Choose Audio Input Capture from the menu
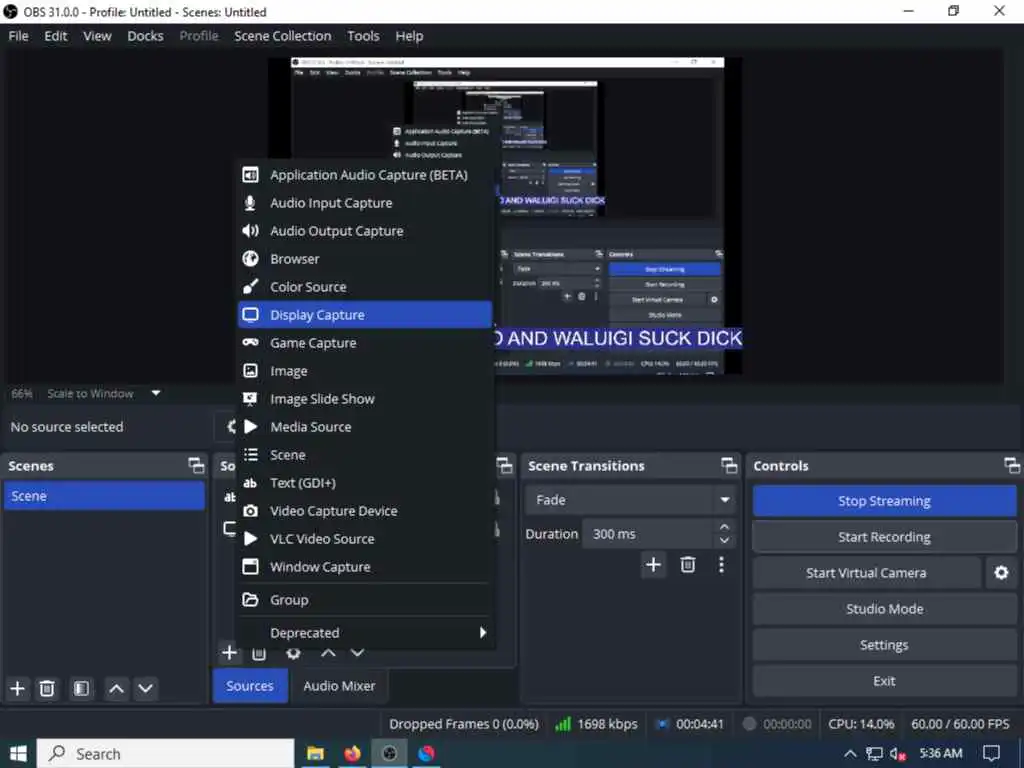 364,203
